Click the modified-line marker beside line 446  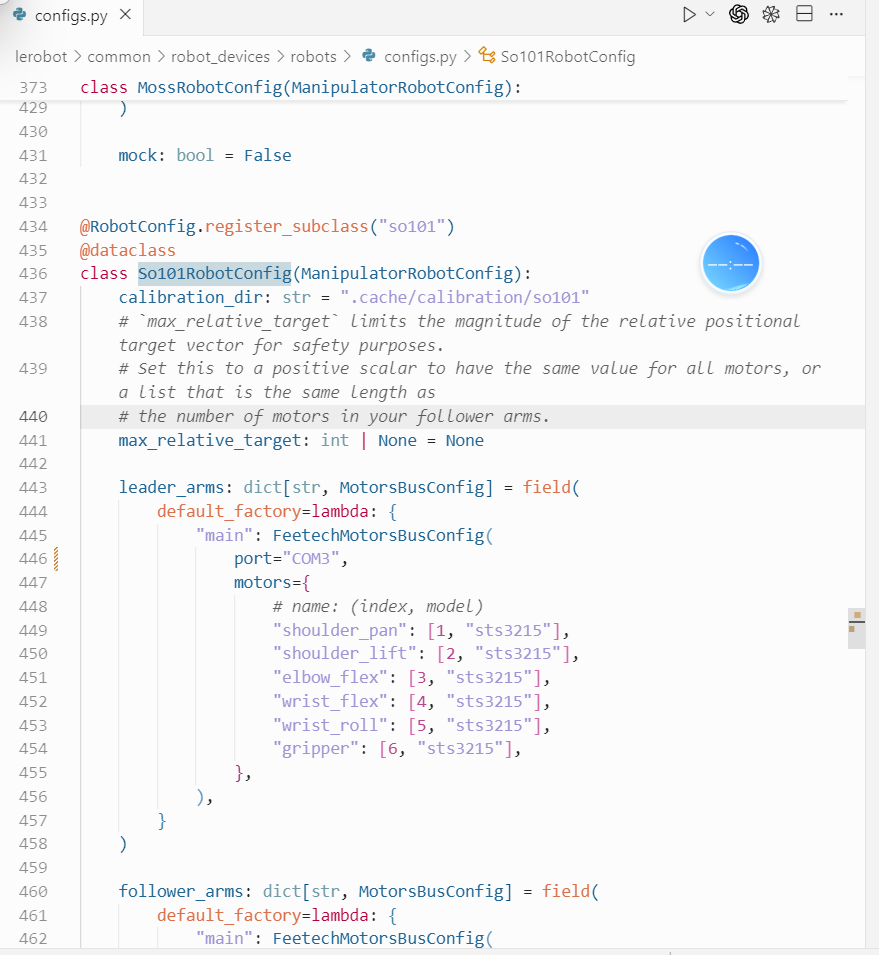[x=56, y=559]
